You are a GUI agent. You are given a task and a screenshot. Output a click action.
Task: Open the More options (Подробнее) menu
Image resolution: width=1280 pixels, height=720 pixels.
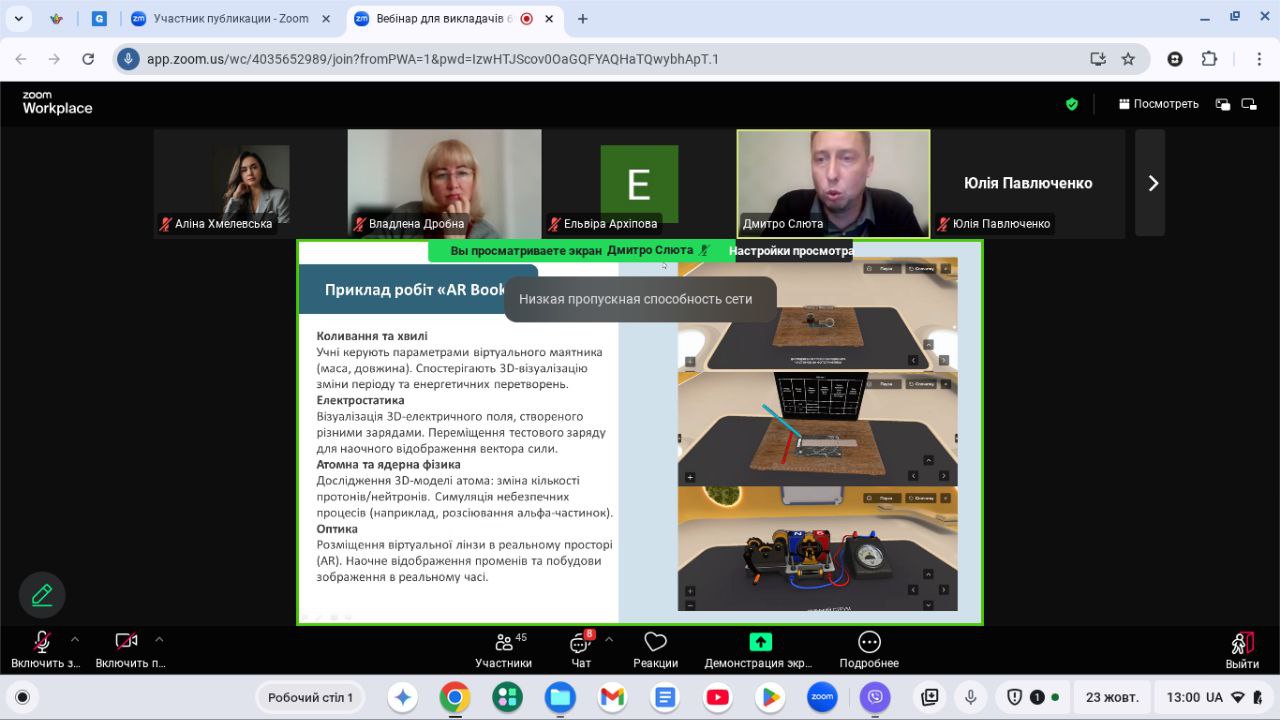(x=869, y=650)
